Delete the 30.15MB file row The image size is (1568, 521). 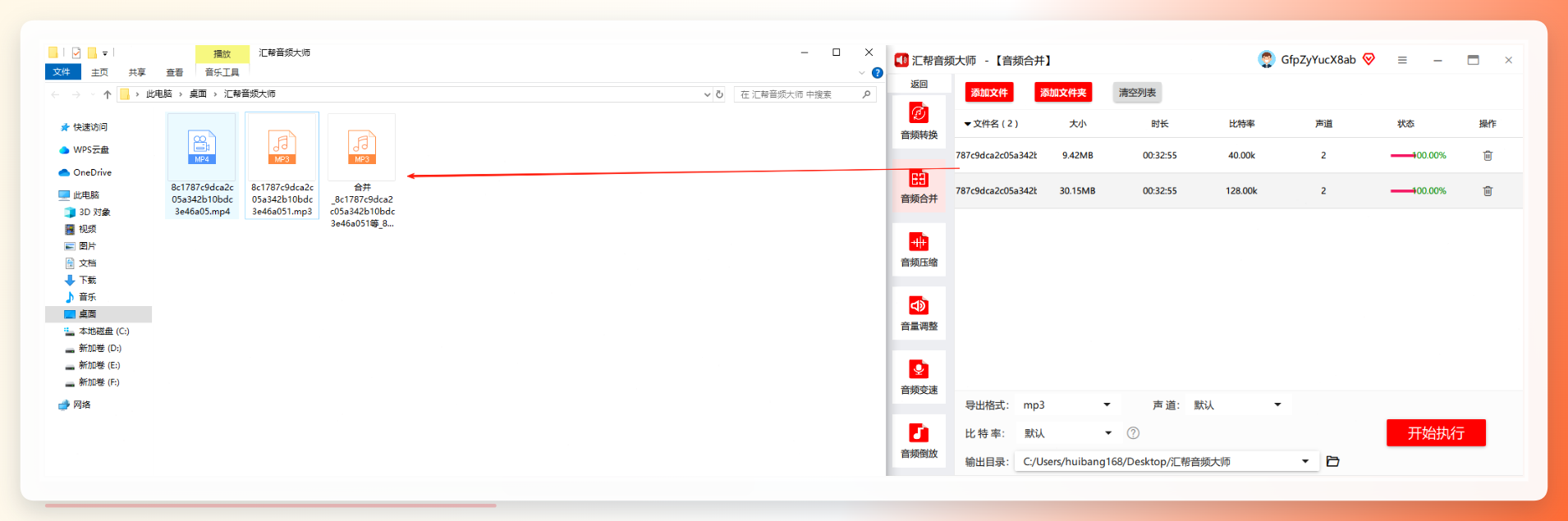[x=1488, y=190]
